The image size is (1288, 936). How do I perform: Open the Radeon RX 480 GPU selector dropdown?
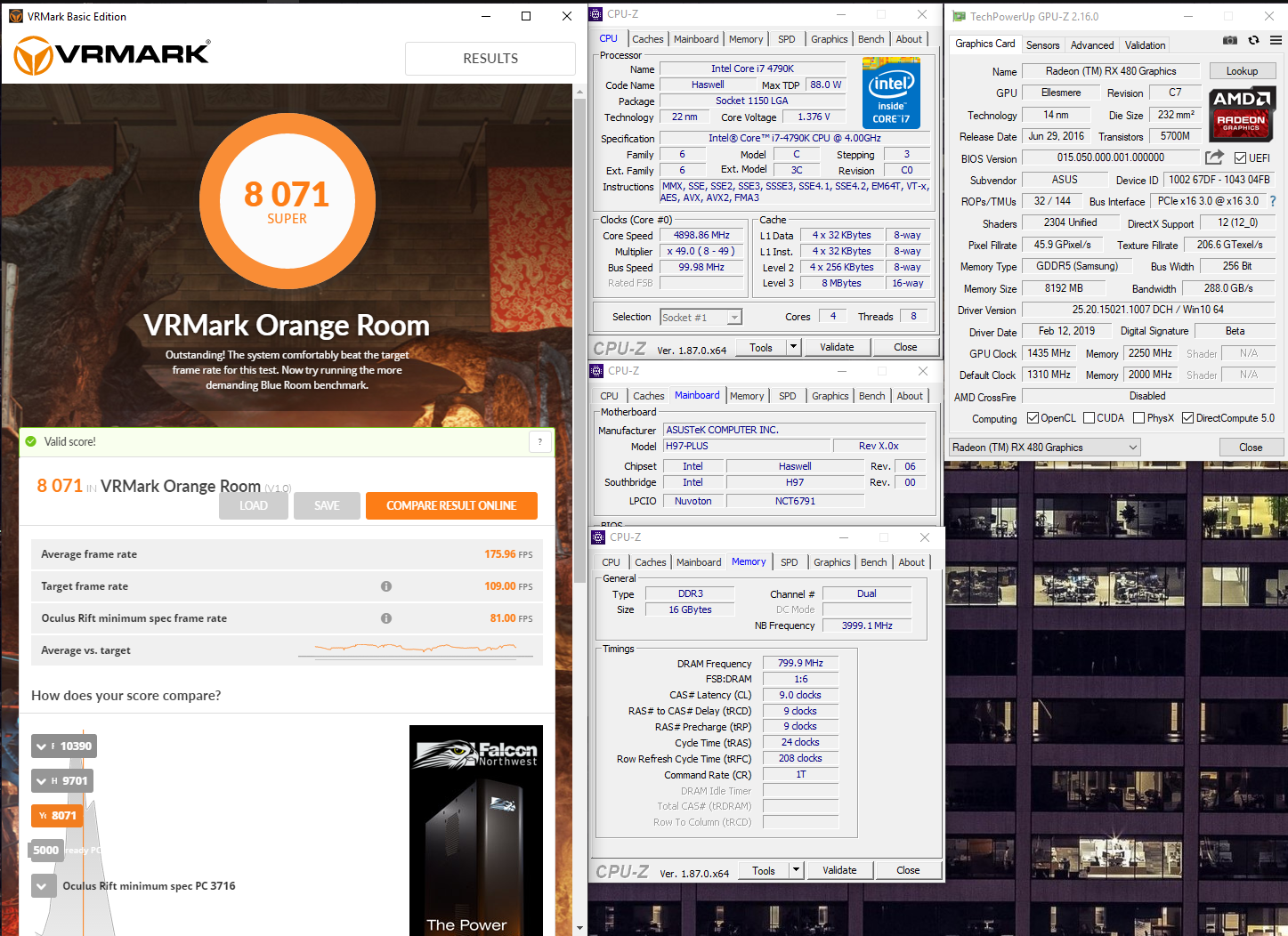(1045, 448)
